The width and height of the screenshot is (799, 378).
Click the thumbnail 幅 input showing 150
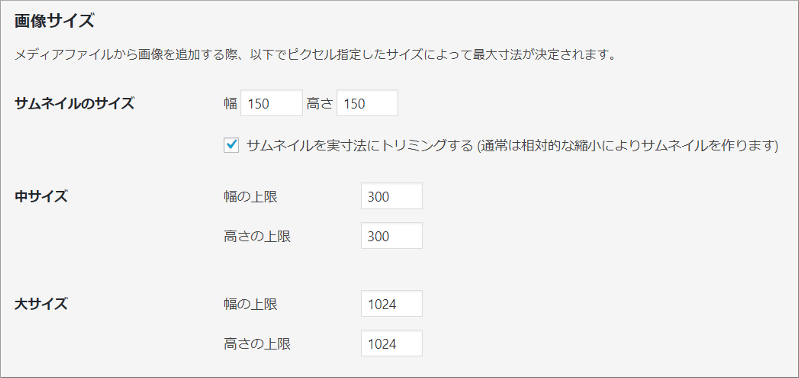(271, 104)
